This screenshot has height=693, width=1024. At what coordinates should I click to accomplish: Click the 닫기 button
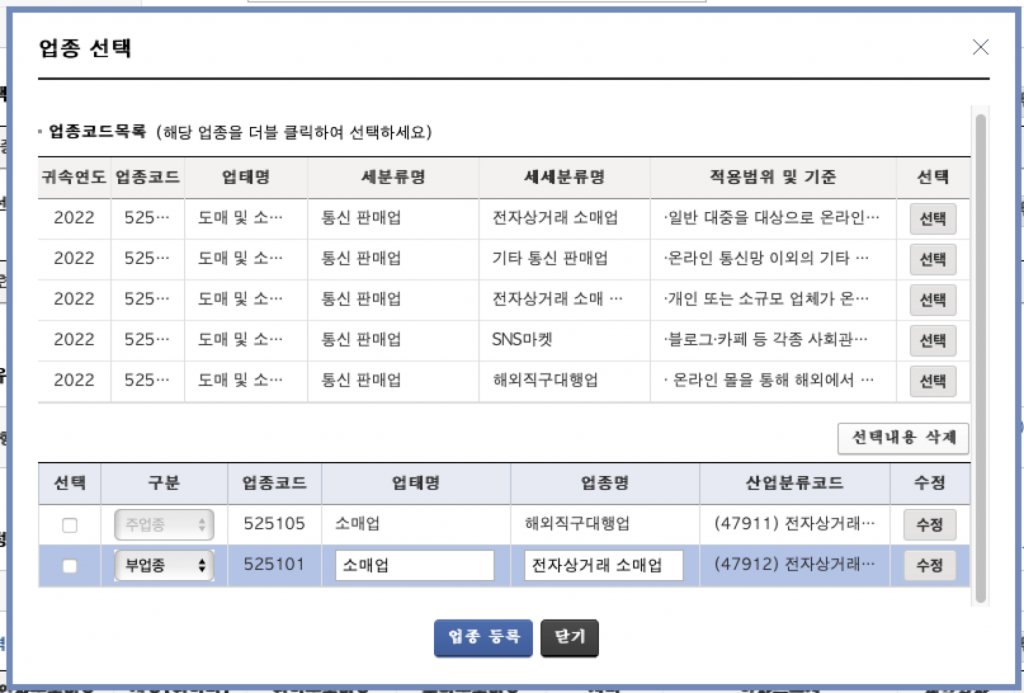point(569,637)
